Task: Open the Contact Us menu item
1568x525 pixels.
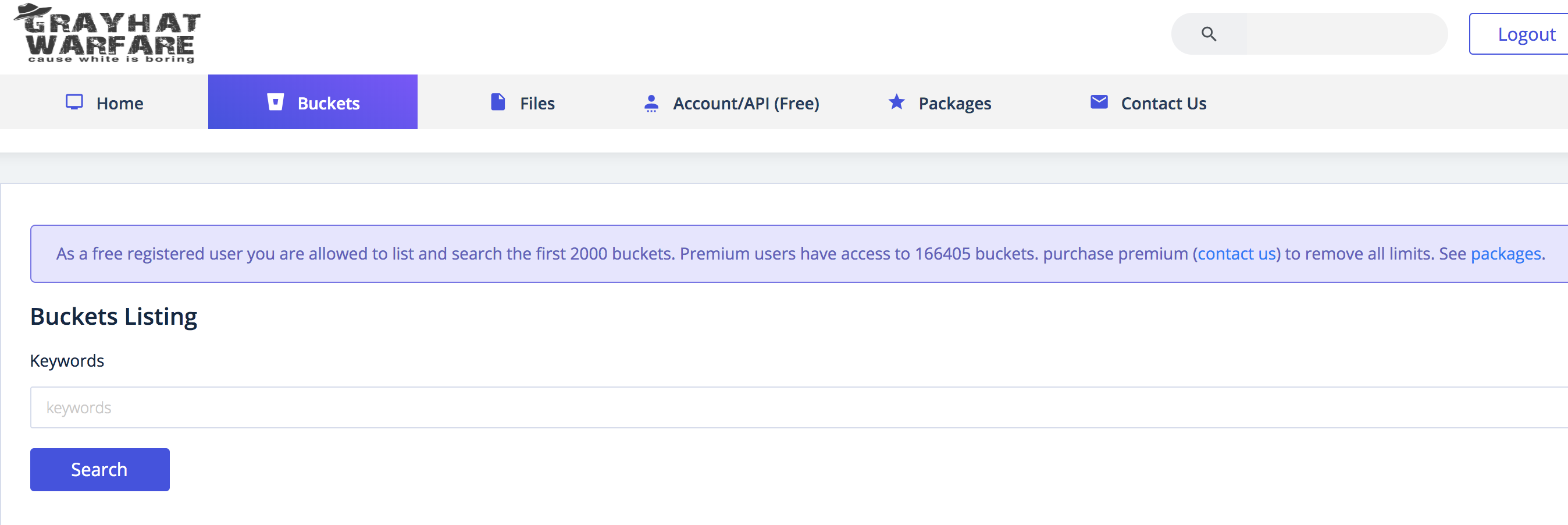Action: pos(1163,104)
